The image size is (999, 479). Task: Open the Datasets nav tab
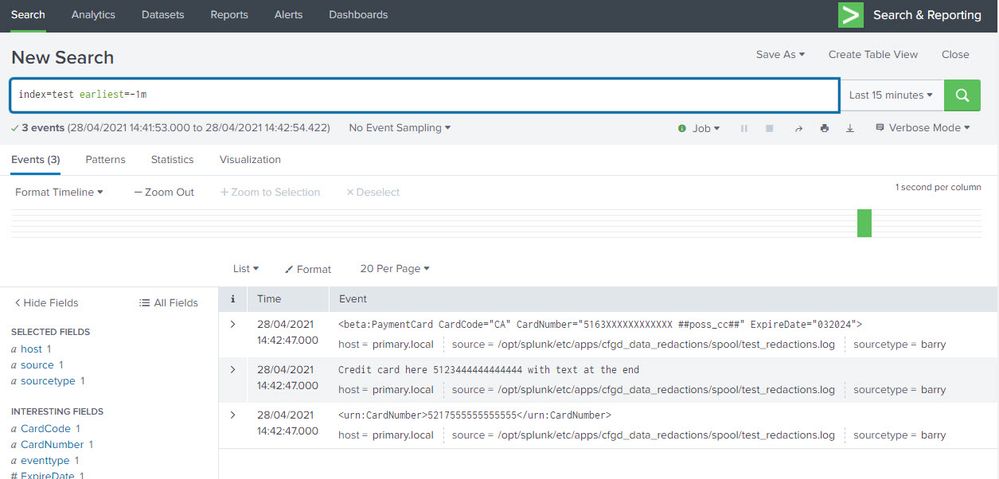tap(162, 15)
